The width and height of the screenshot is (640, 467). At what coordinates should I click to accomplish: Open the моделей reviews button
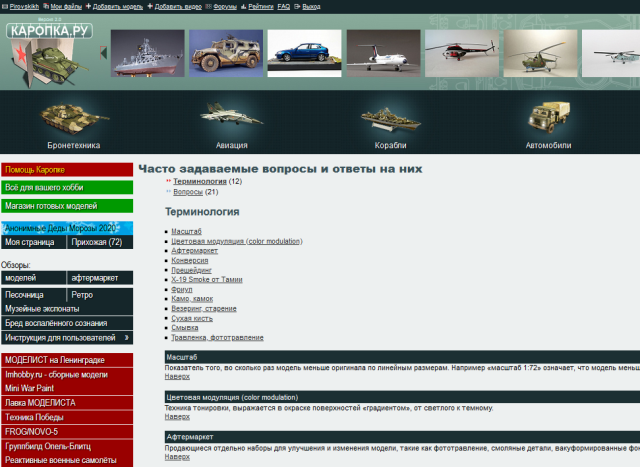(x=33, y=278)
